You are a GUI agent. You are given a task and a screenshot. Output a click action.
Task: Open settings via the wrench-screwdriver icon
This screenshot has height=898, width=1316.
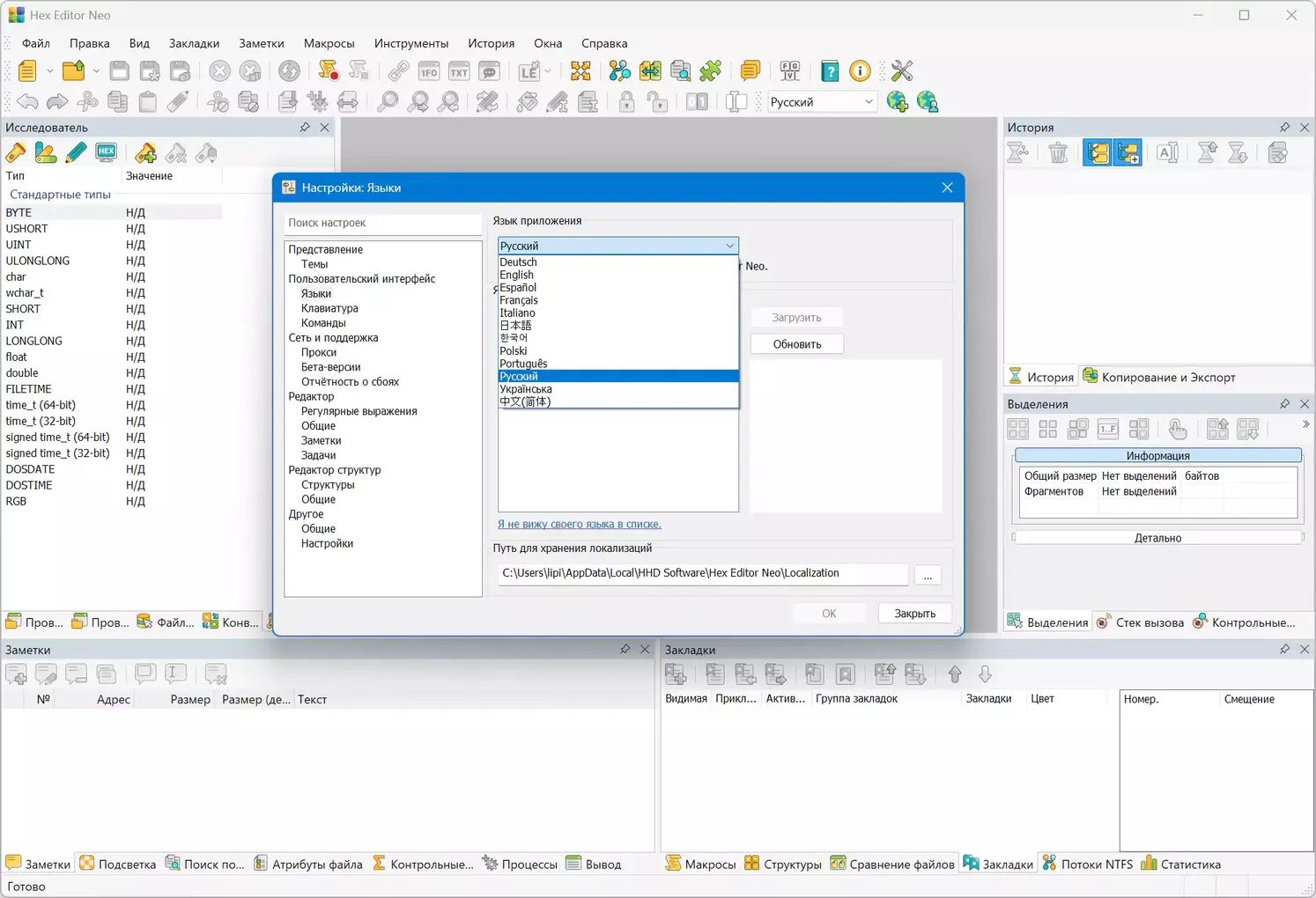[x=902, y=71]
